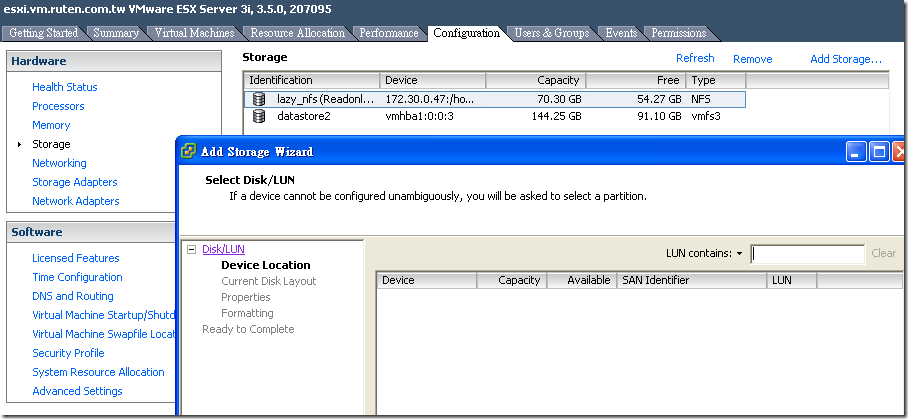Refresh the storage list
This screenshot has height=419, width=908.
click(695, 58)
